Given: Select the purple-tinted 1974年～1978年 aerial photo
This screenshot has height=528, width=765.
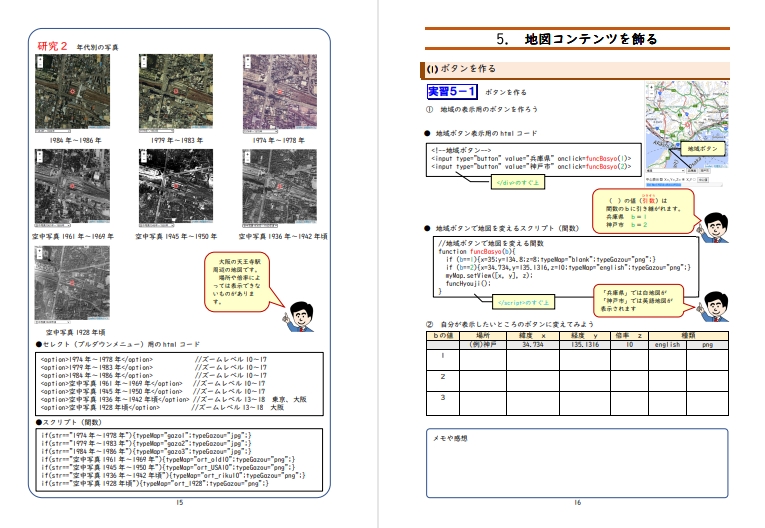Looking at the screenshot, I should tap(280, 93).
